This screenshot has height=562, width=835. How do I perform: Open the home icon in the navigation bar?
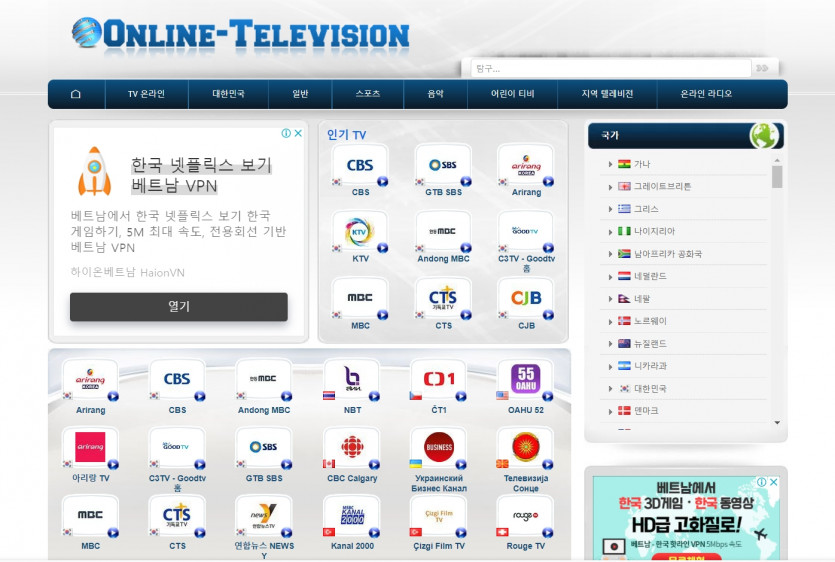(76, 94)
